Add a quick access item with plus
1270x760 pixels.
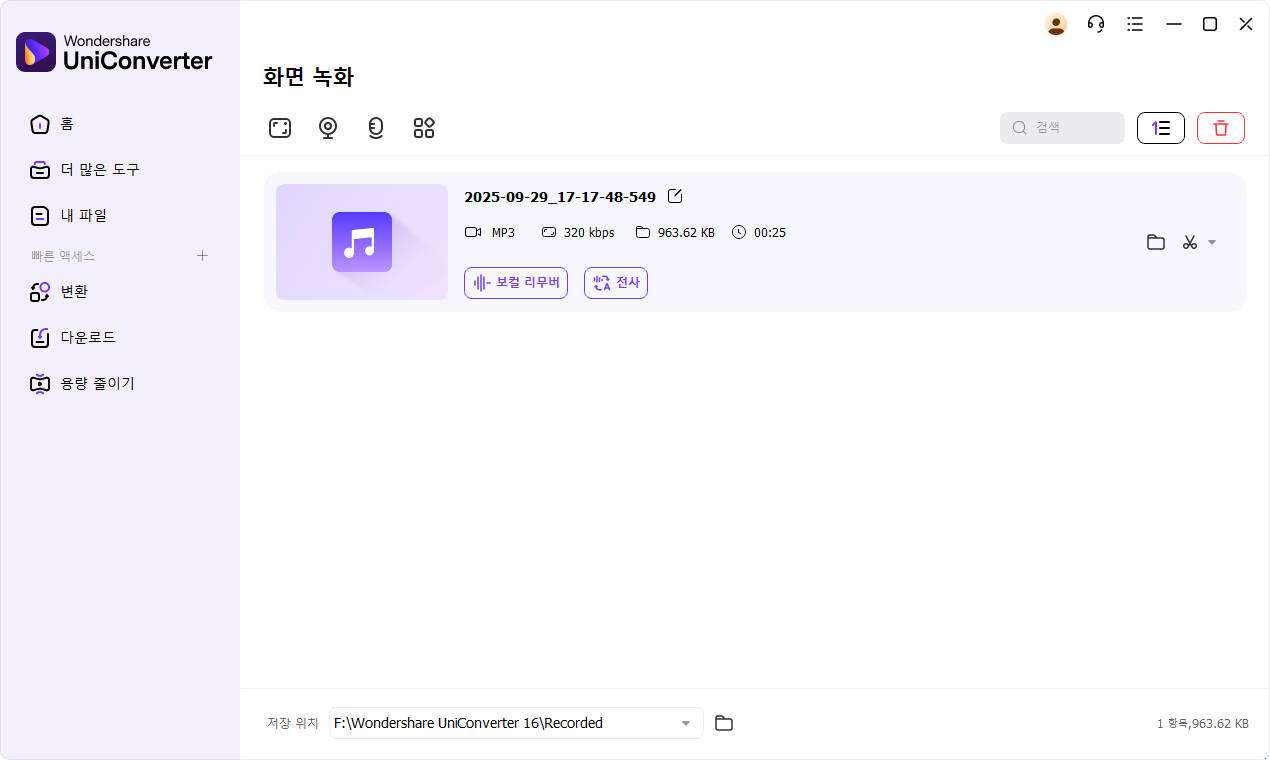(x=202, y=256)
